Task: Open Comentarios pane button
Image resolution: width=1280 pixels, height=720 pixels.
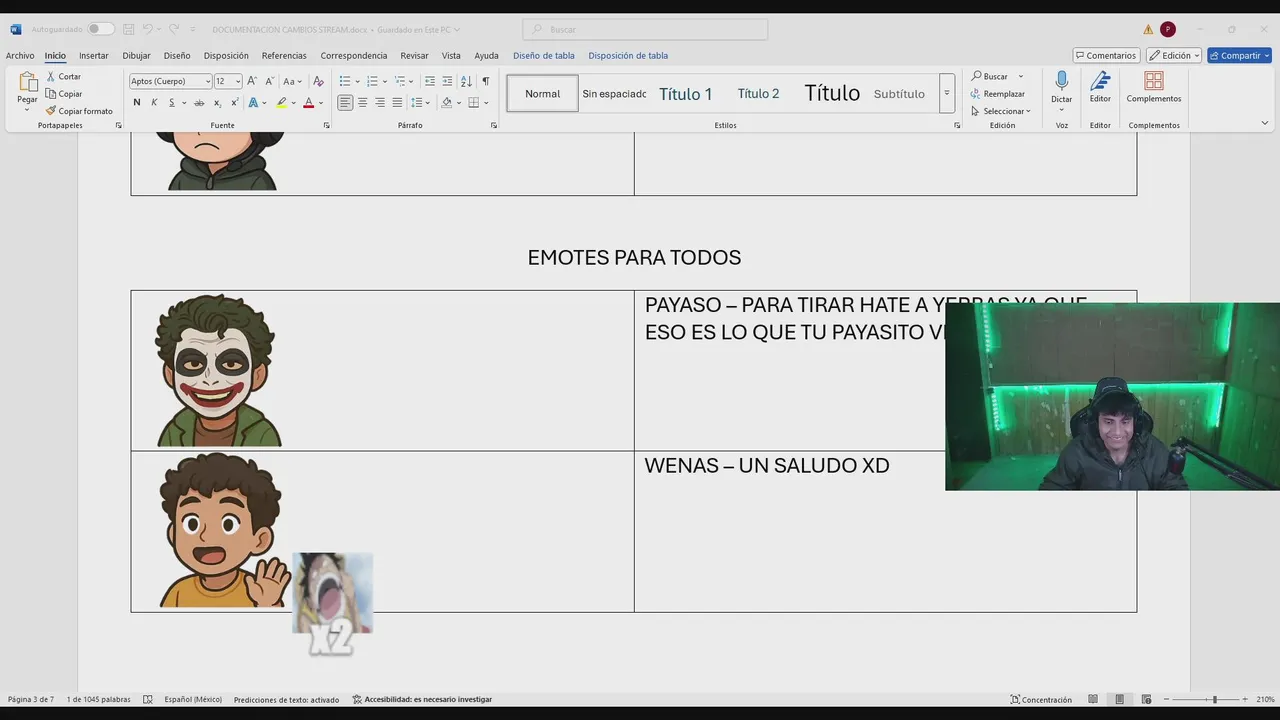Action: tap(1106, 56)
